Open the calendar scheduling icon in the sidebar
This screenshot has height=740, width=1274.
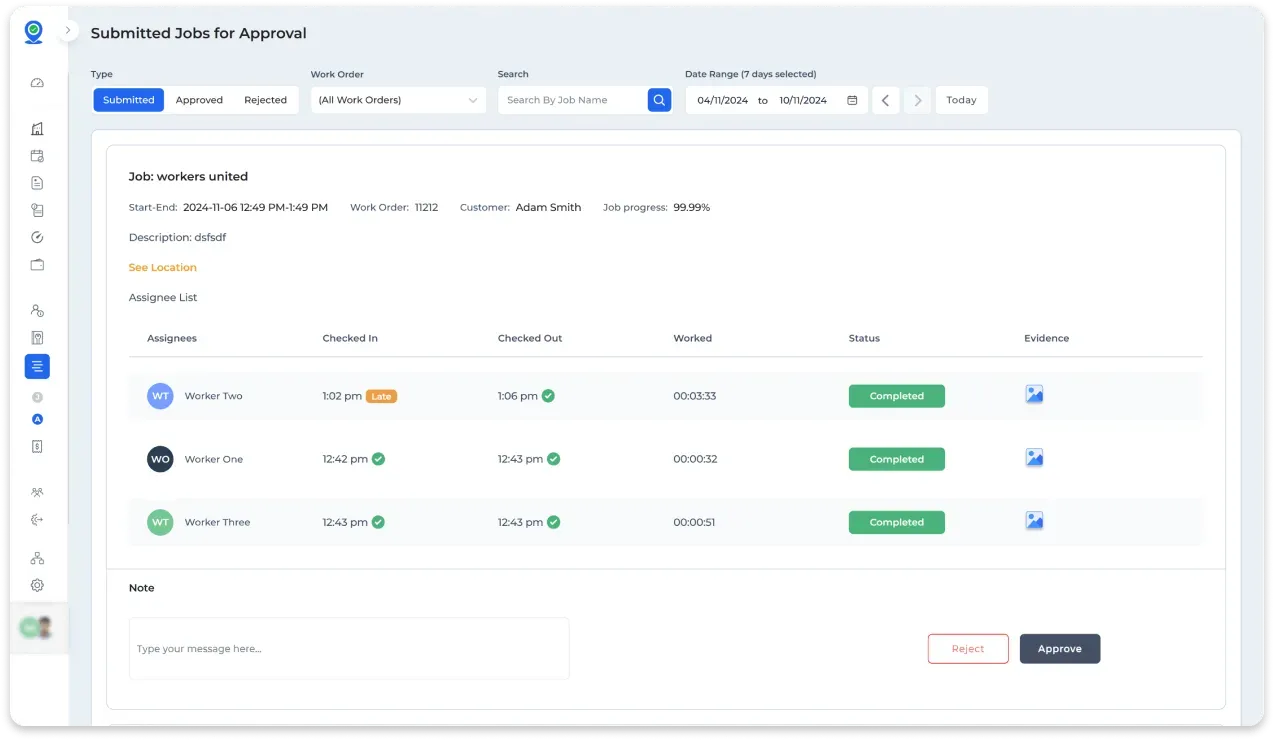pos(37,156)
